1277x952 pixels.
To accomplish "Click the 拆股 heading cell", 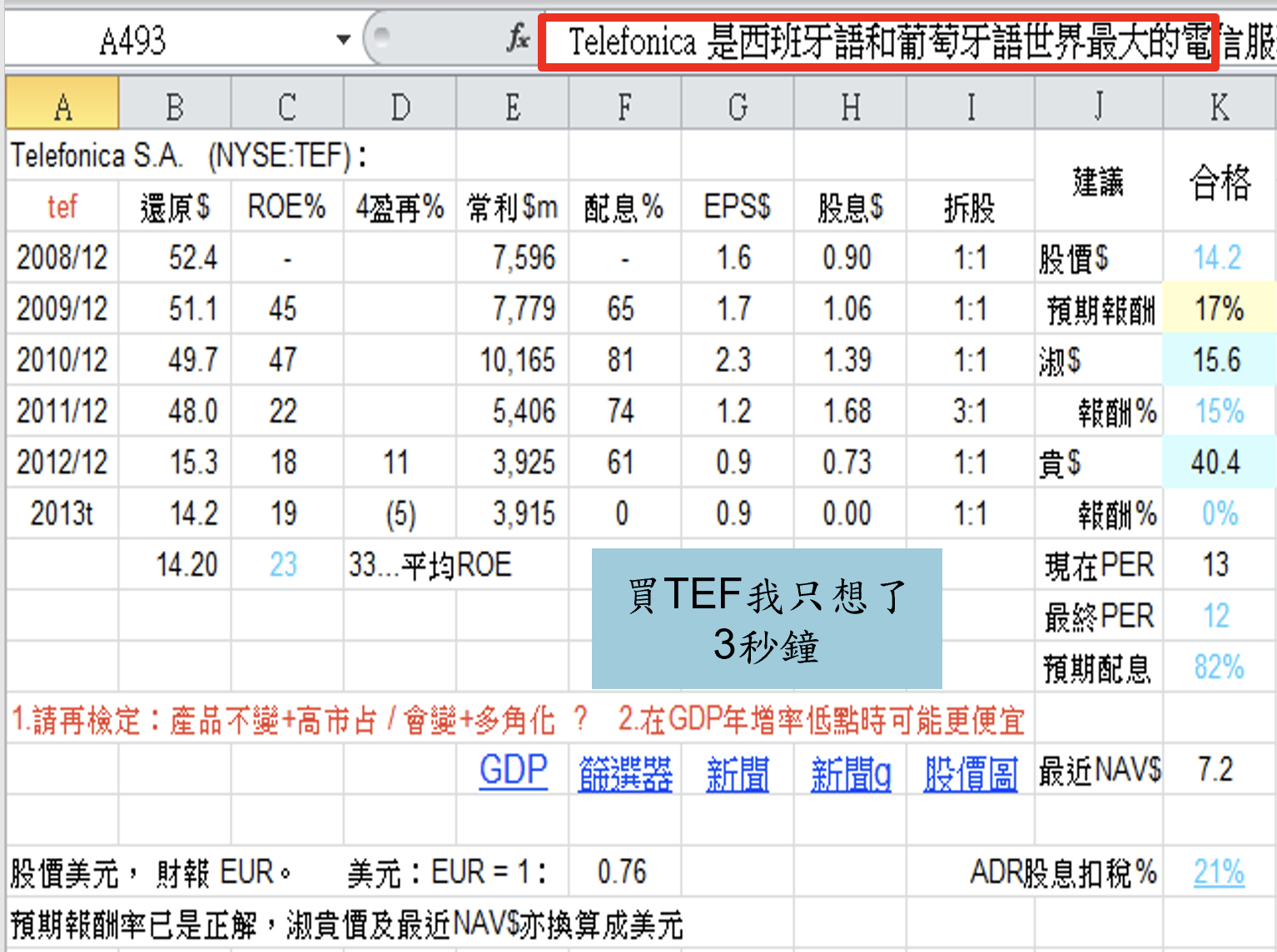I will (971, 206).
